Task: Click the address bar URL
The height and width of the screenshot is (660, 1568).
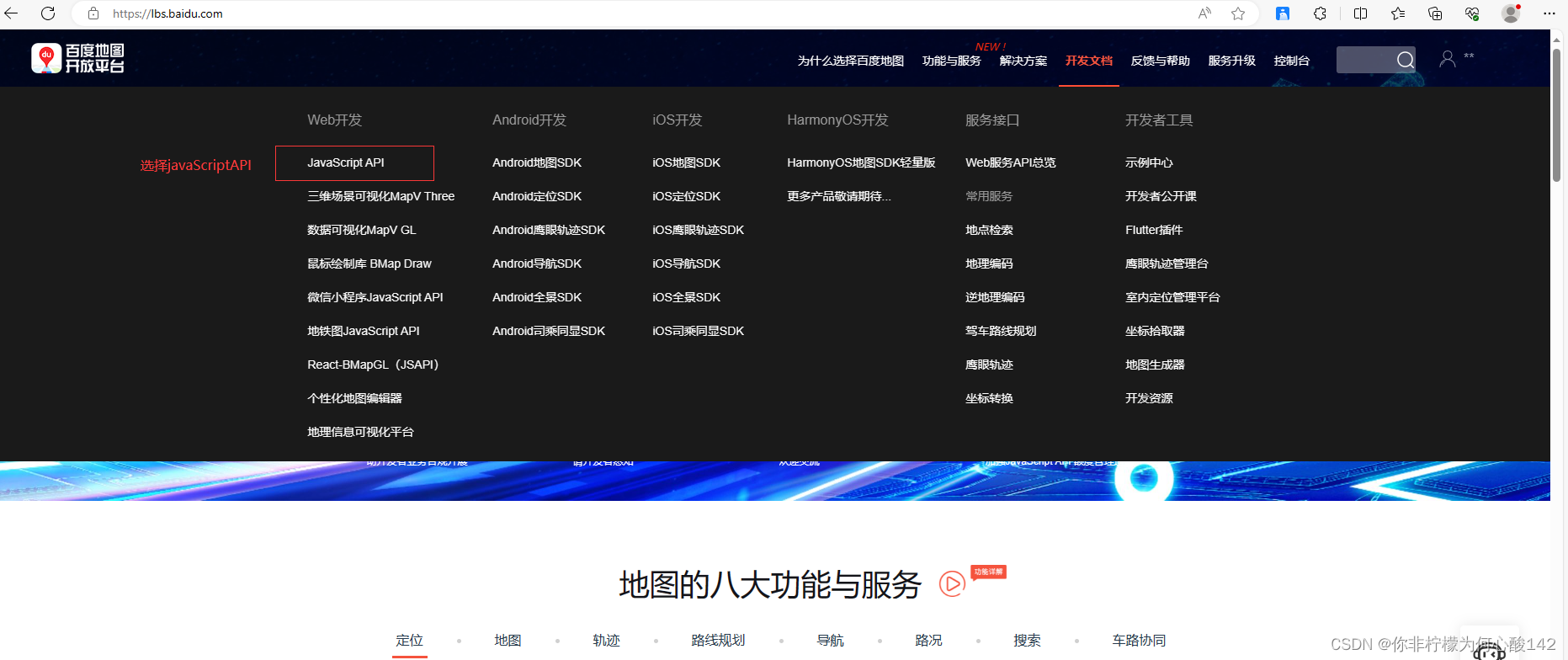Action: point(167,13)
